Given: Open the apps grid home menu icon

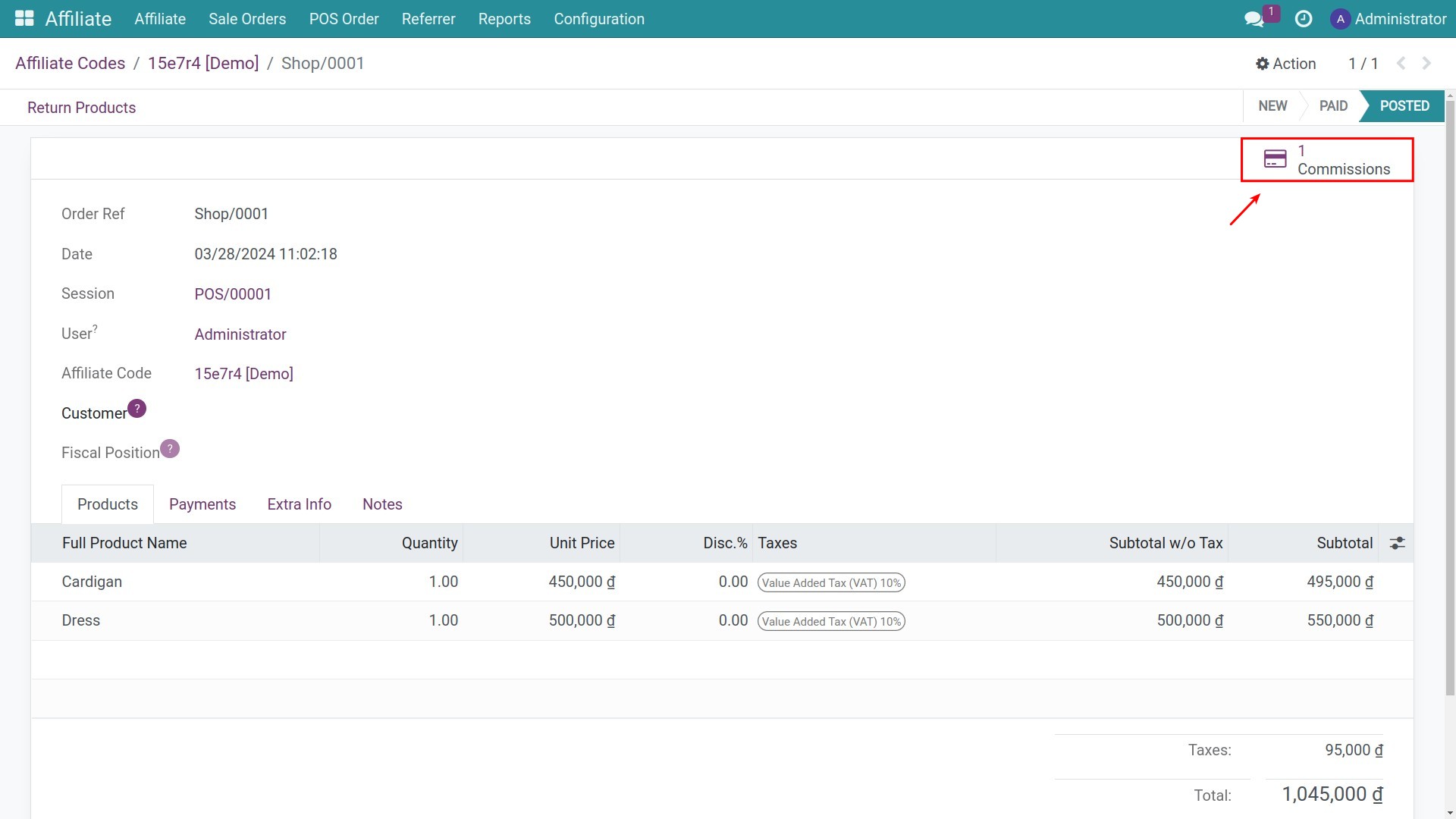Looking at the screenshot, I should pos(24,19).
